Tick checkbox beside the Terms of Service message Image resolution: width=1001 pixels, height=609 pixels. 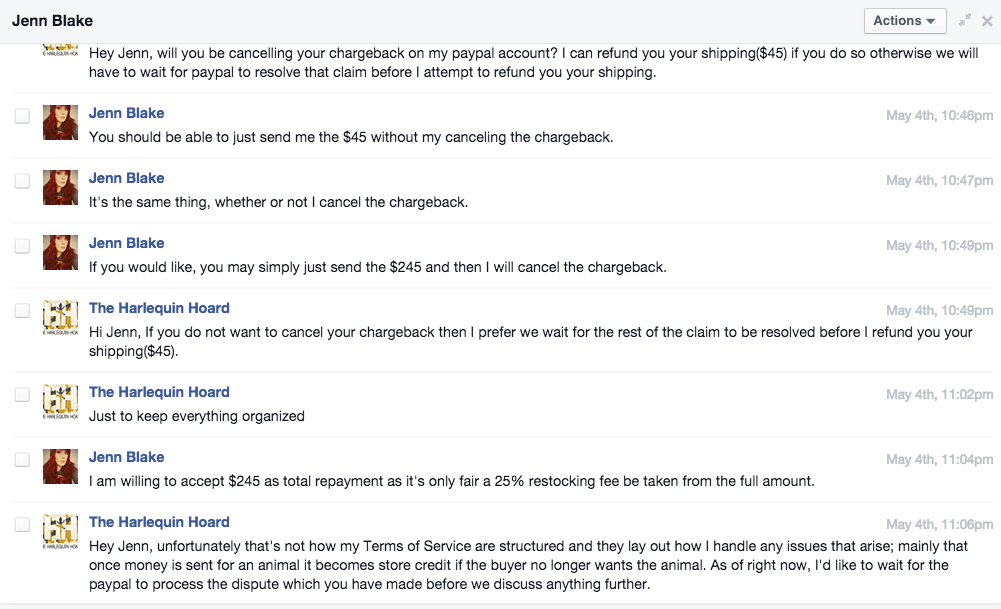[x=22, y=525]
